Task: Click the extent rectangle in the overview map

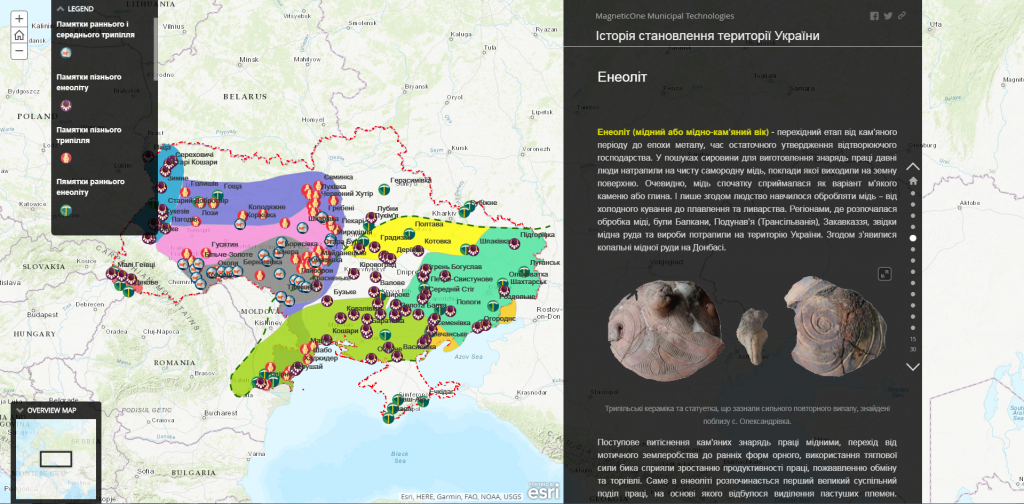Action: tap(56, 459)
